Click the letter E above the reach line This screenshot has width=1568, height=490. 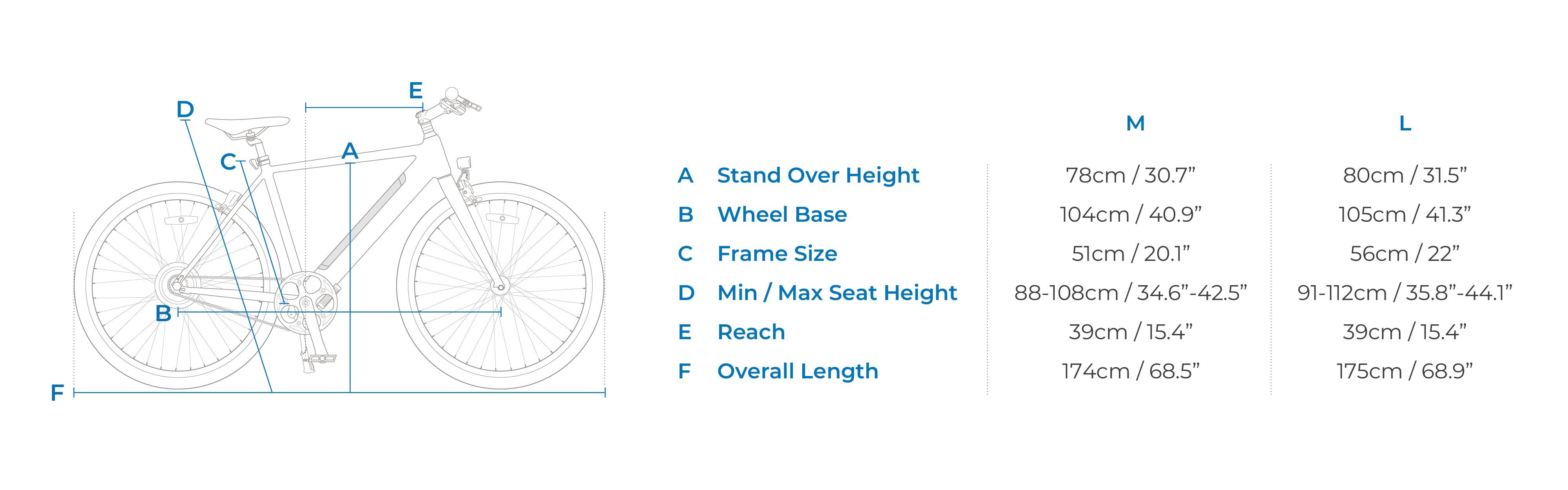pyautogui.click(x=416, y=91)
